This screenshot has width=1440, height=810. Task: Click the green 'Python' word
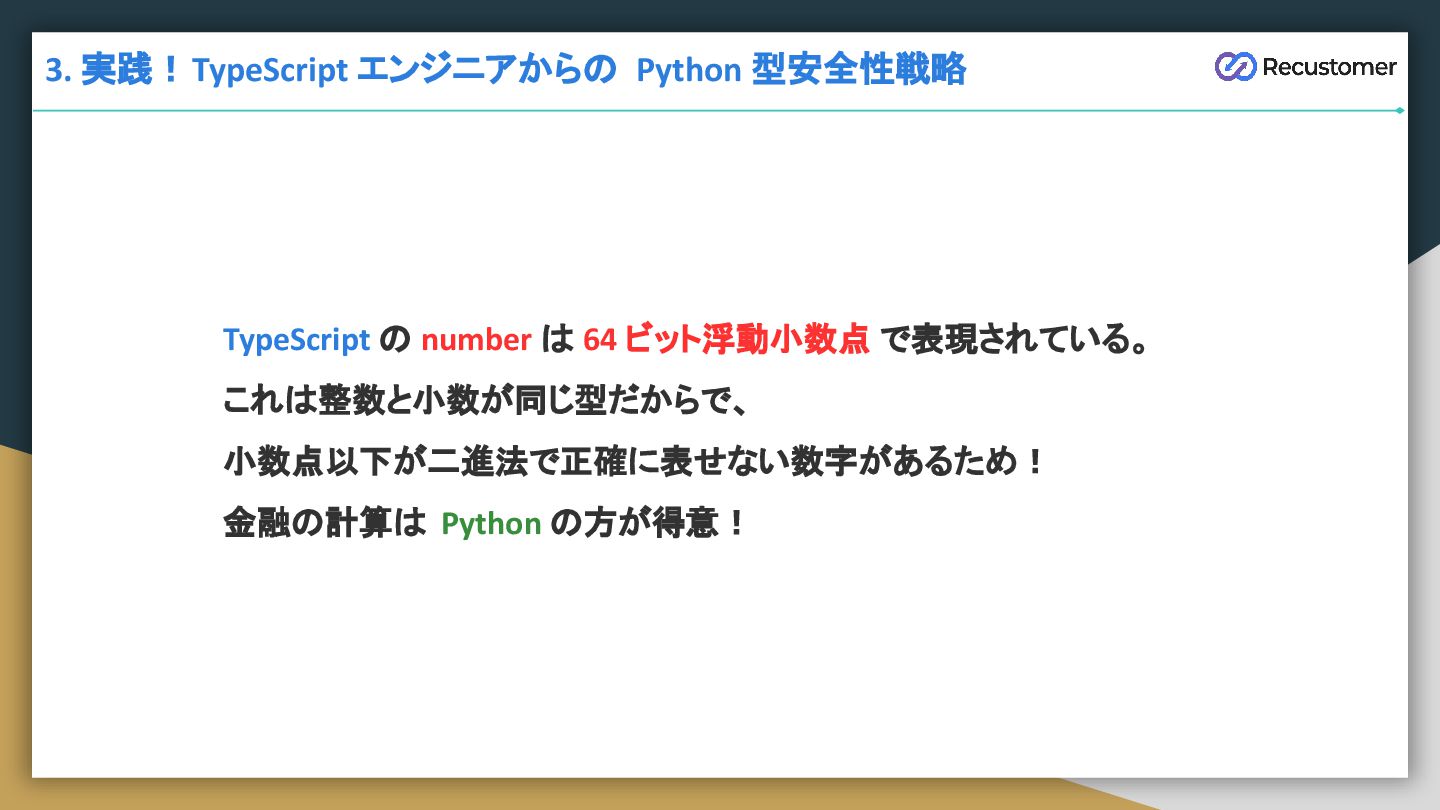[491, 524]
